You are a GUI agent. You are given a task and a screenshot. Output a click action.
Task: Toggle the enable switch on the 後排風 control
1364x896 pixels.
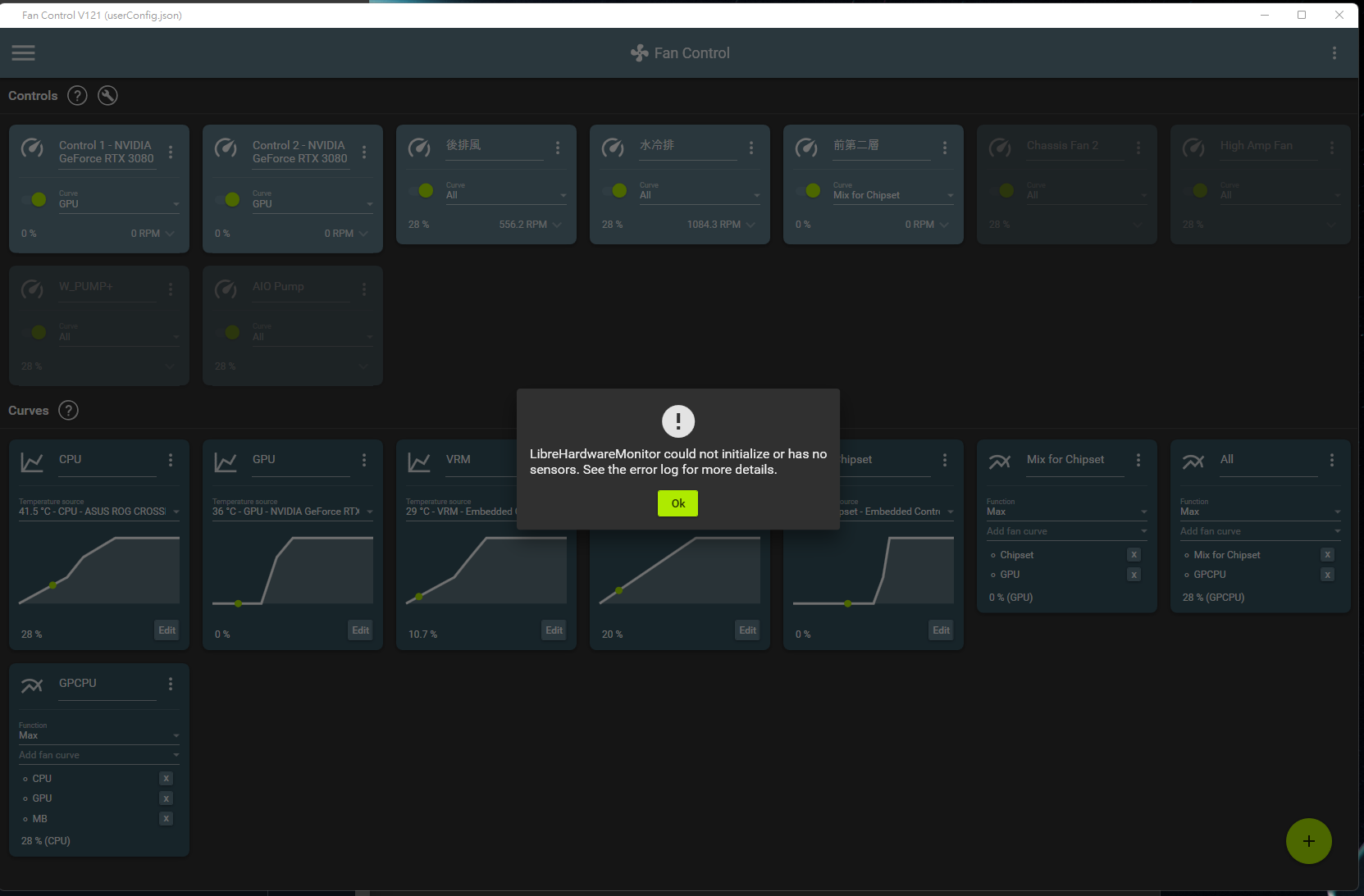pyautogui.click(x=423, y=190)
